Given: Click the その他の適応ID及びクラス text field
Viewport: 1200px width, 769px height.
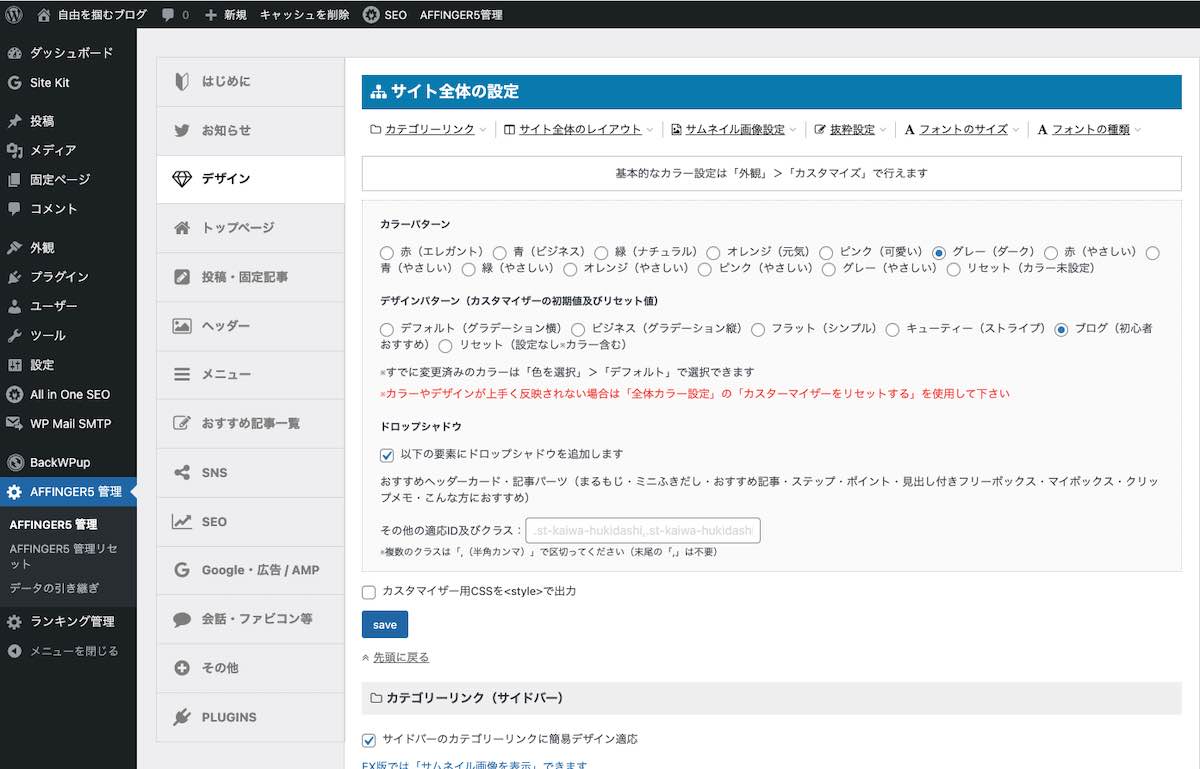Looking at the screenshot, I should click(643, 530).
